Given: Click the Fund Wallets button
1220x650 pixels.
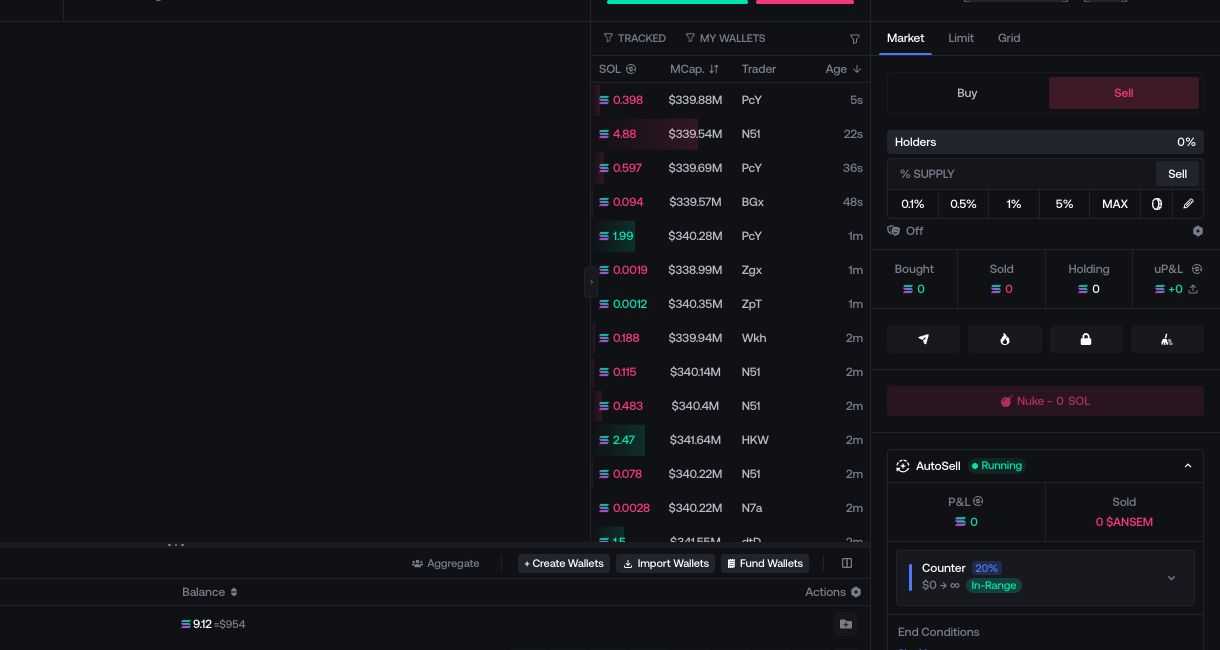Looking at the screenshot, I should (765, 564).
